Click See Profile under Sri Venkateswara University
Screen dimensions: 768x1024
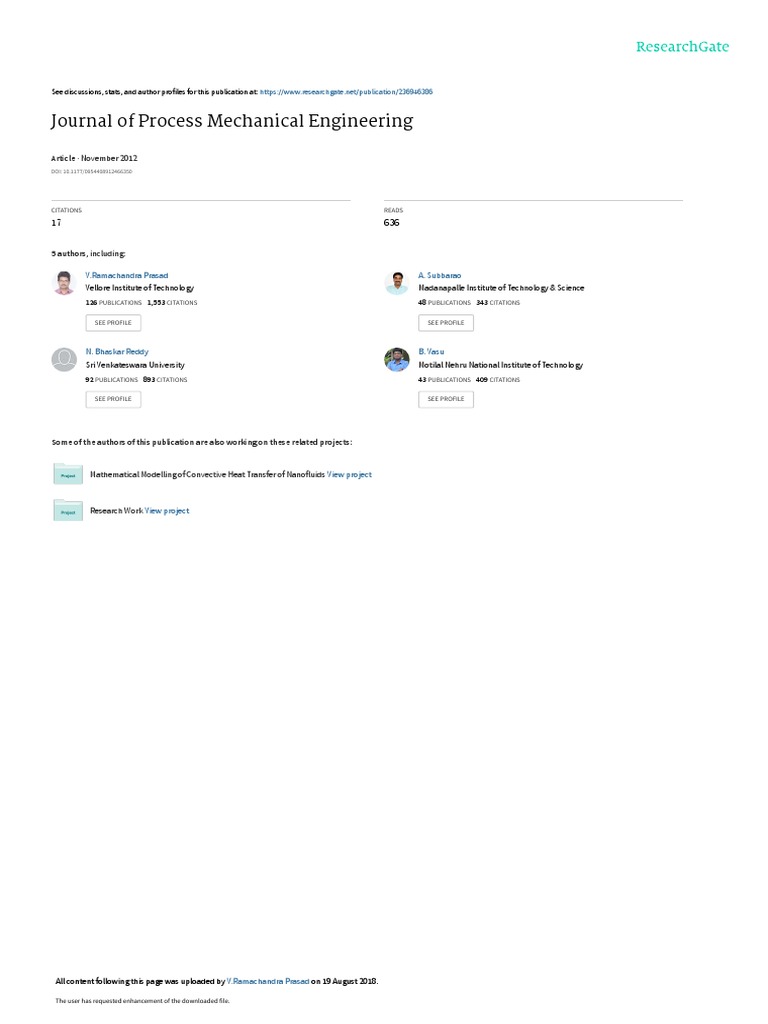pyautogui.click(x=113, y=399)
